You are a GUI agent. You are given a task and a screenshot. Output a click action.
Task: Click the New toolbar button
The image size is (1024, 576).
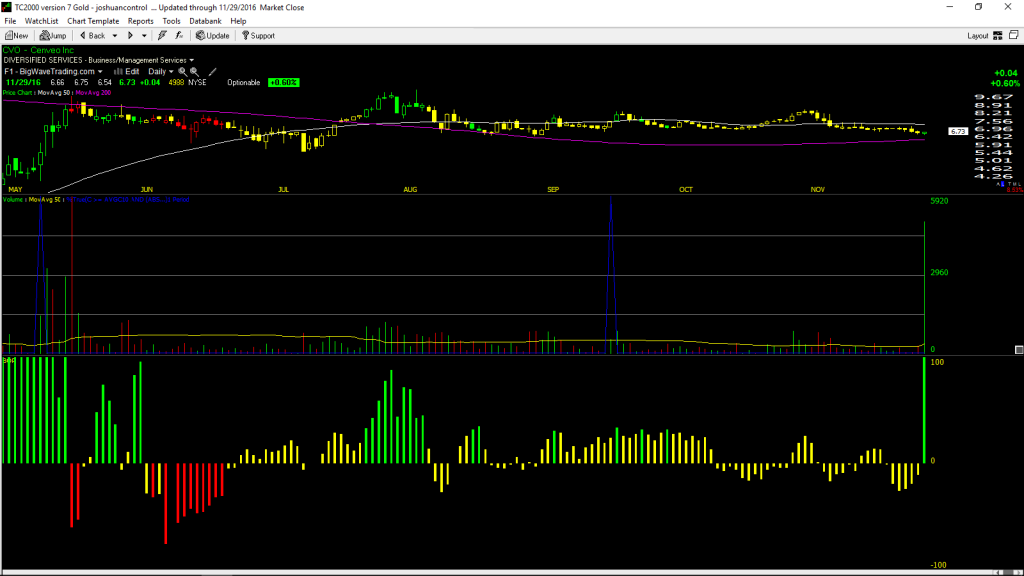point(16,36)
